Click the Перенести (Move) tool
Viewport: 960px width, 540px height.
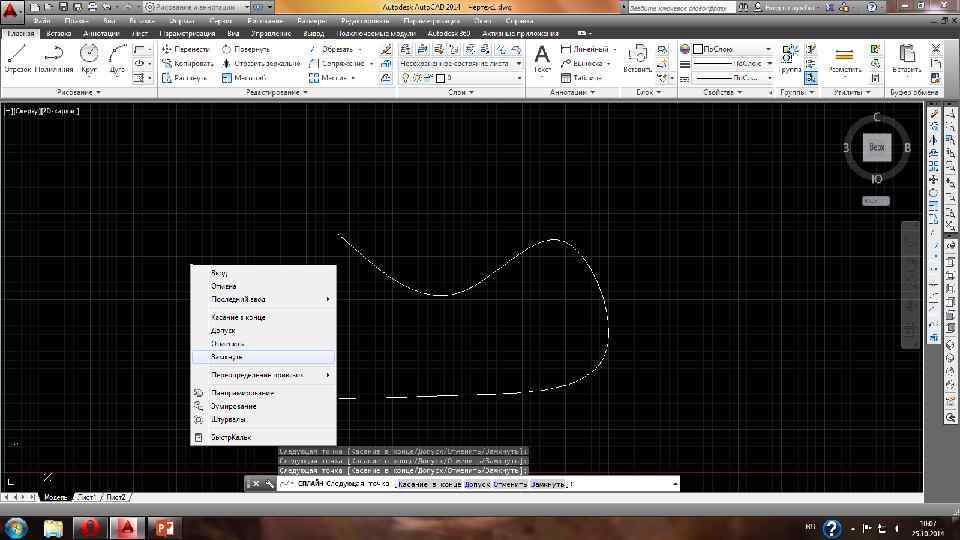click(x=186, y=49)
